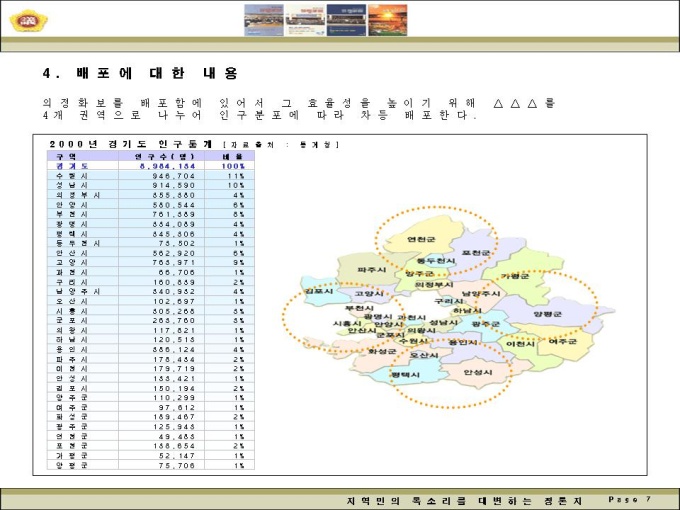
Task: Open the orange sunset cover thumbnail
Action: point(387,20)
